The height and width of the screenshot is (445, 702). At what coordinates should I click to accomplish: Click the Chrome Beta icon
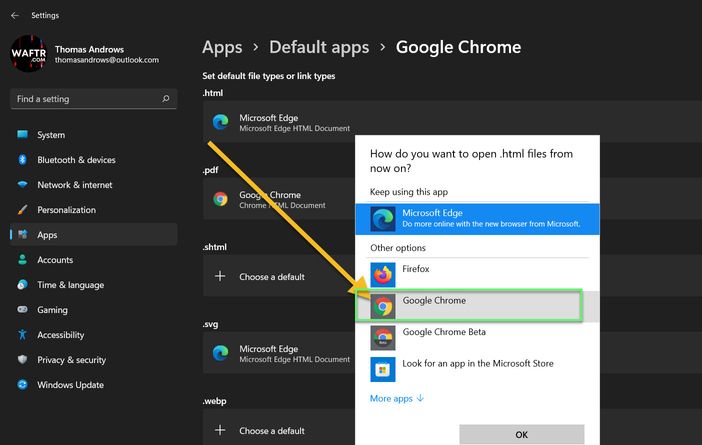point(383,338)
